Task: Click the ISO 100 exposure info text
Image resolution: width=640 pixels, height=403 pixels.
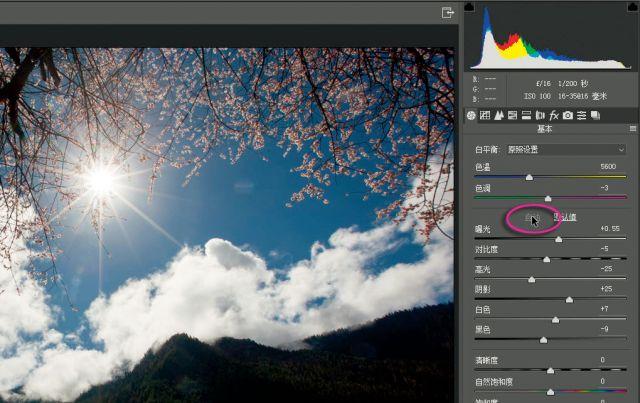Action: (538, 96)
